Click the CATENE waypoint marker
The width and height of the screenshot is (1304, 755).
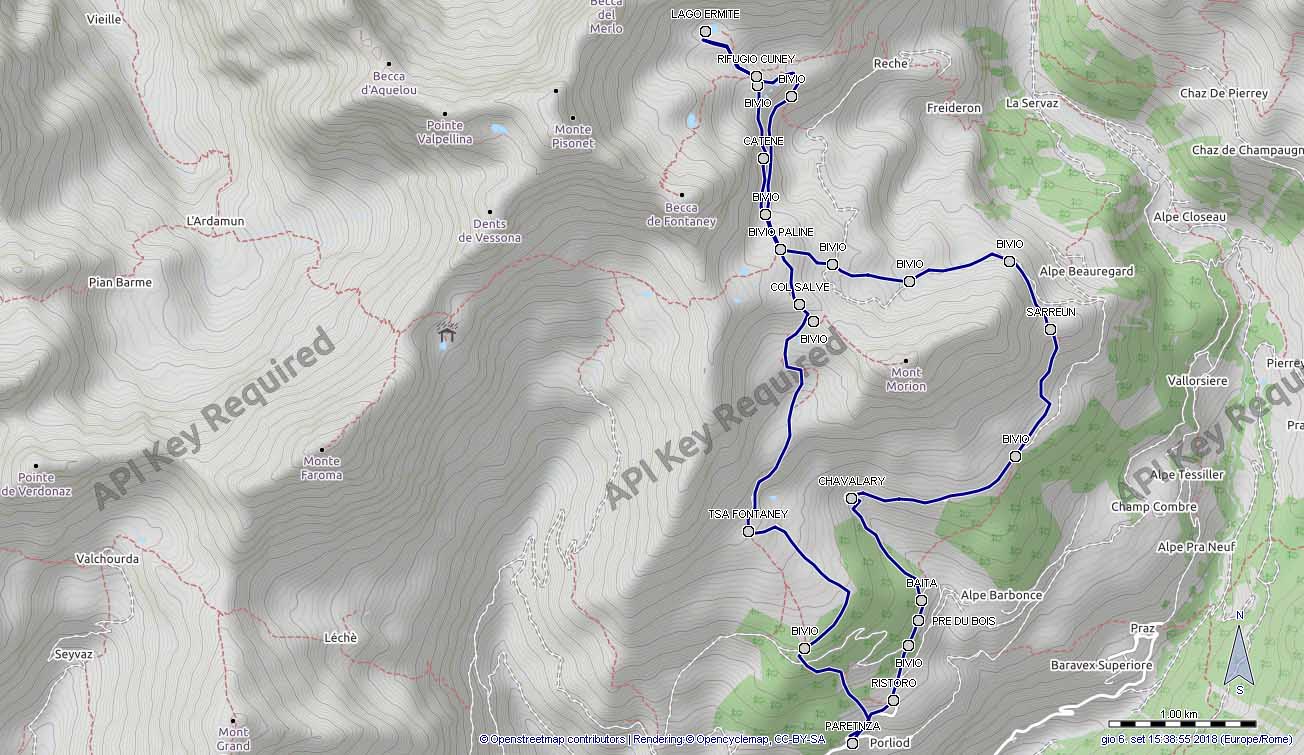[763, 158]
